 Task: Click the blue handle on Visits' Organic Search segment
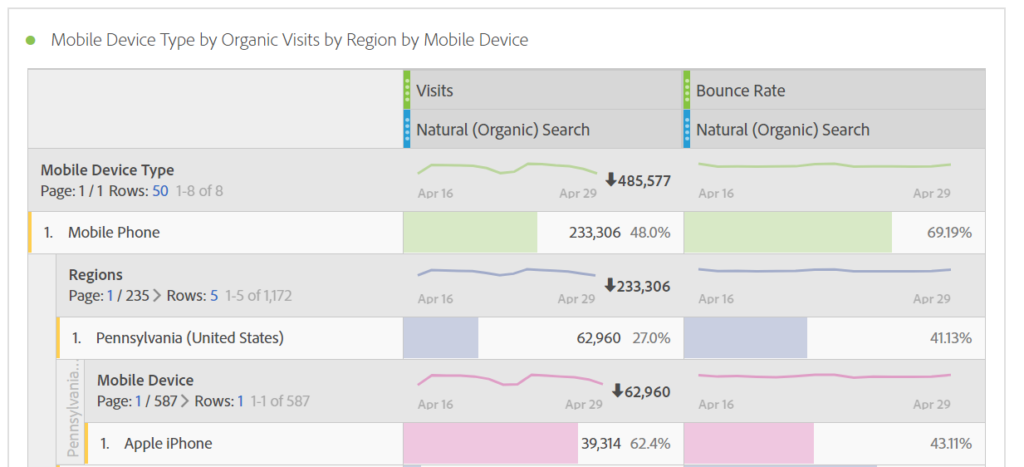pos(407,129)
